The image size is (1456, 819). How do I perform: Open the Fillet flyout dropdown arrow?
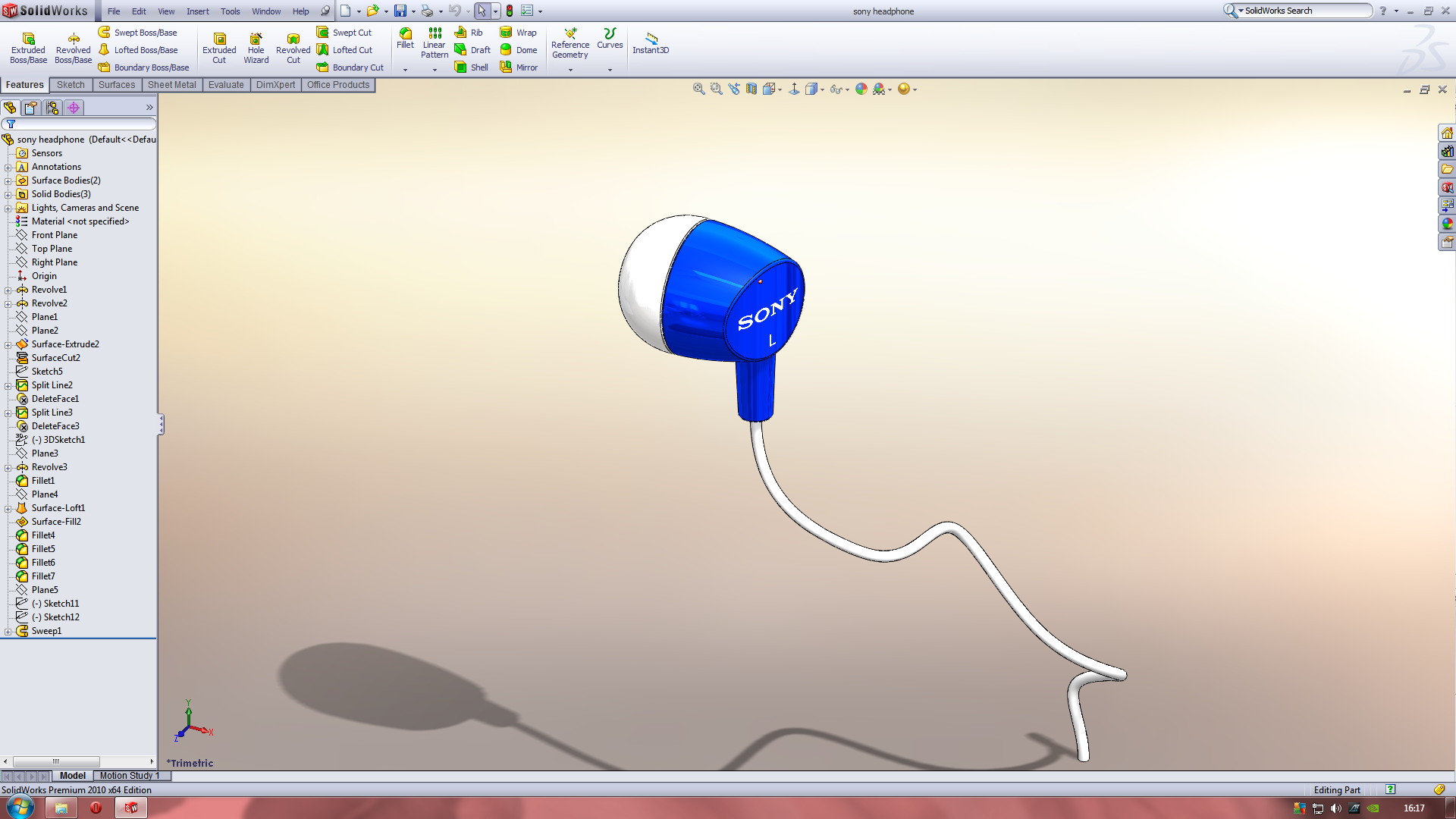(x=405, y=70)
